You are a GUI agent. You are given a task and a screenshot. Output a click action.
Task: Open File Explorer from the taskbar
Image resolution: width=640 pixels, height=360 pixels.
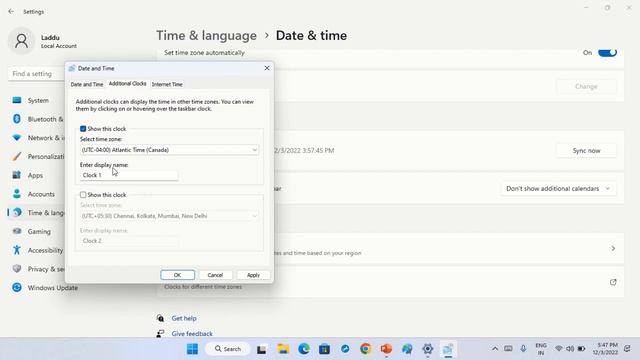click(283, 349)
